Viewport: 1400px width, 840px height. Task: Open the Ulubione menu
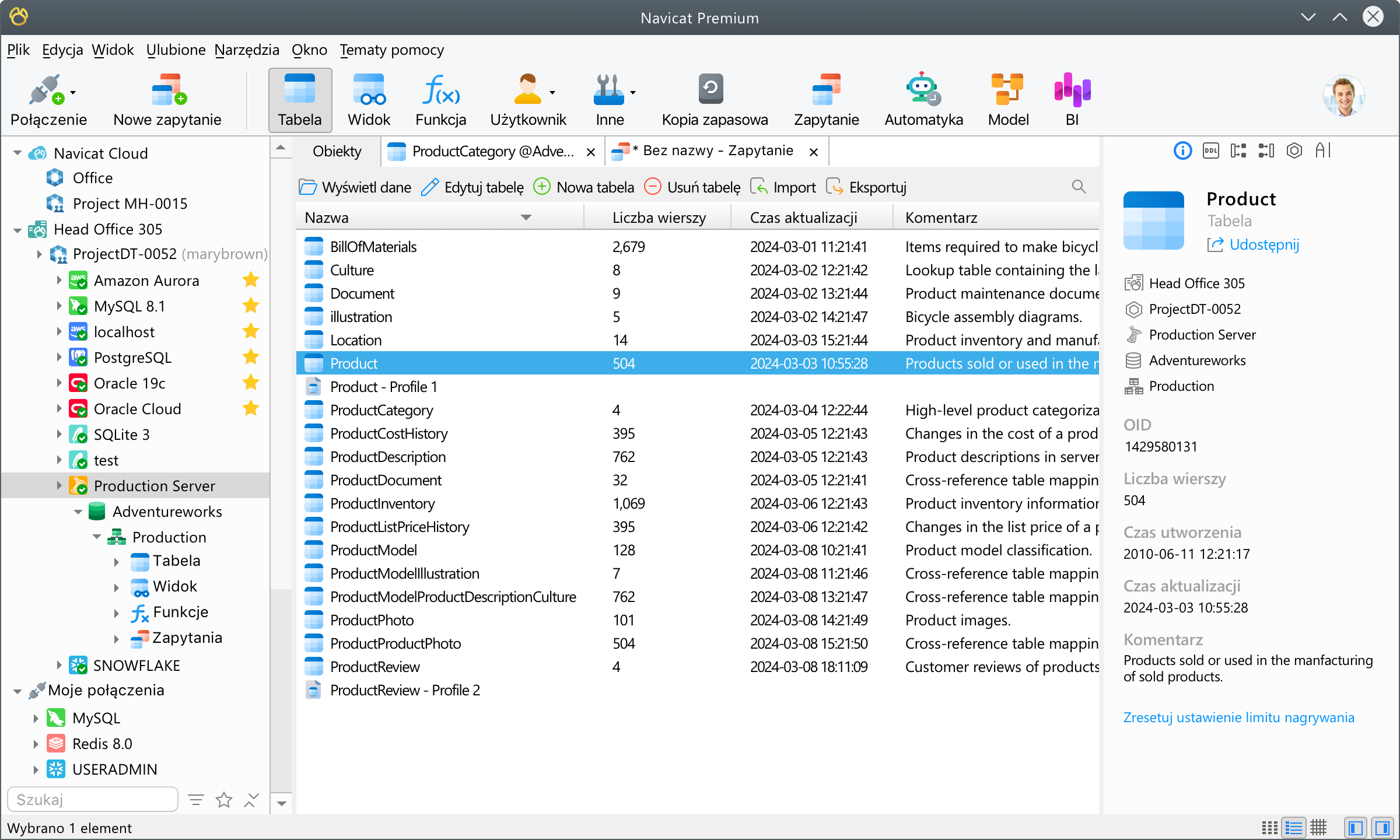click(x=176, y=50)
